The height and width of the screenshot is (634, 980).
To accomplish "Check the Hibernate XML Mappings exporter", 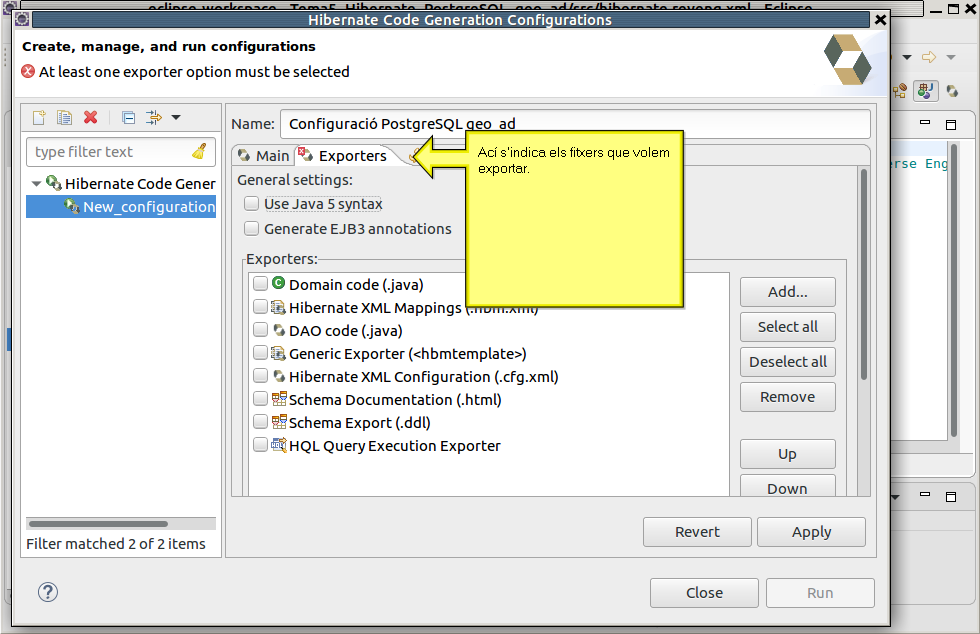I will [260, 307].
